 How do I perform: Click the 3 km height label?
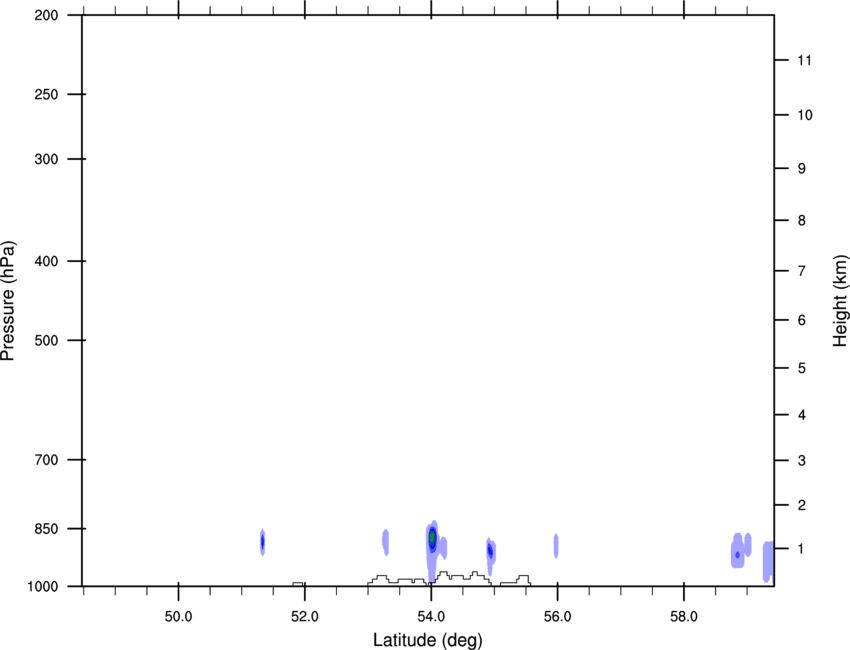point(802,460)
